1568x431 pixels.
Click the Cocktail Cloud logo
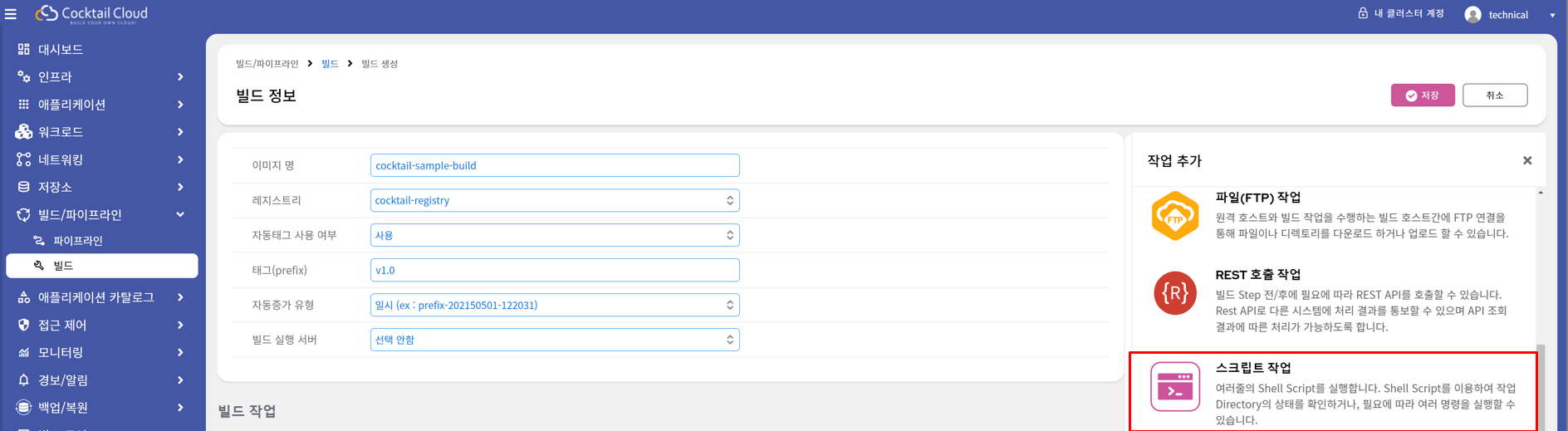point(92,14)
